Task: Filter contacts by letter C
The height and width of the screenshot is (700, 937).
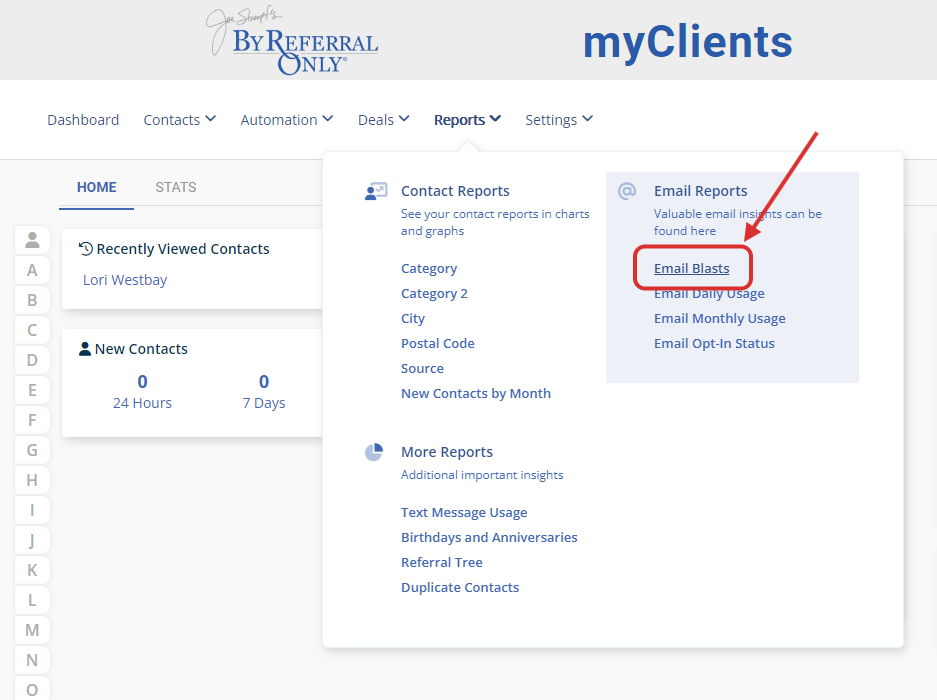Action: pyautogui.click(x=32, y=330)
